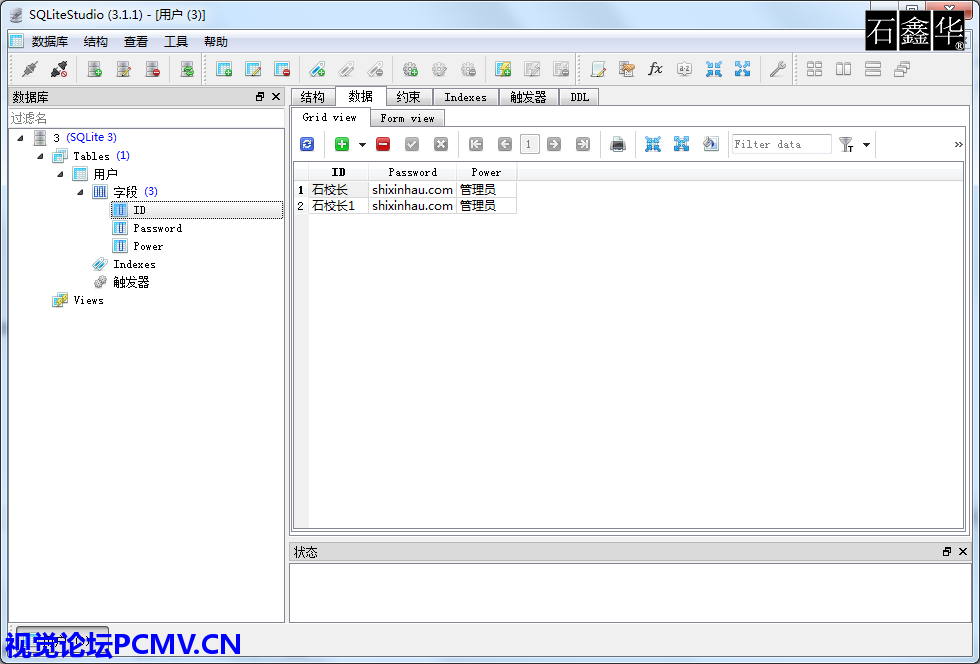Viewport: 980px width, 664px height.
Task: Cascade windows using the overlapping-windows icon
Action: click(x=902, y=69)
